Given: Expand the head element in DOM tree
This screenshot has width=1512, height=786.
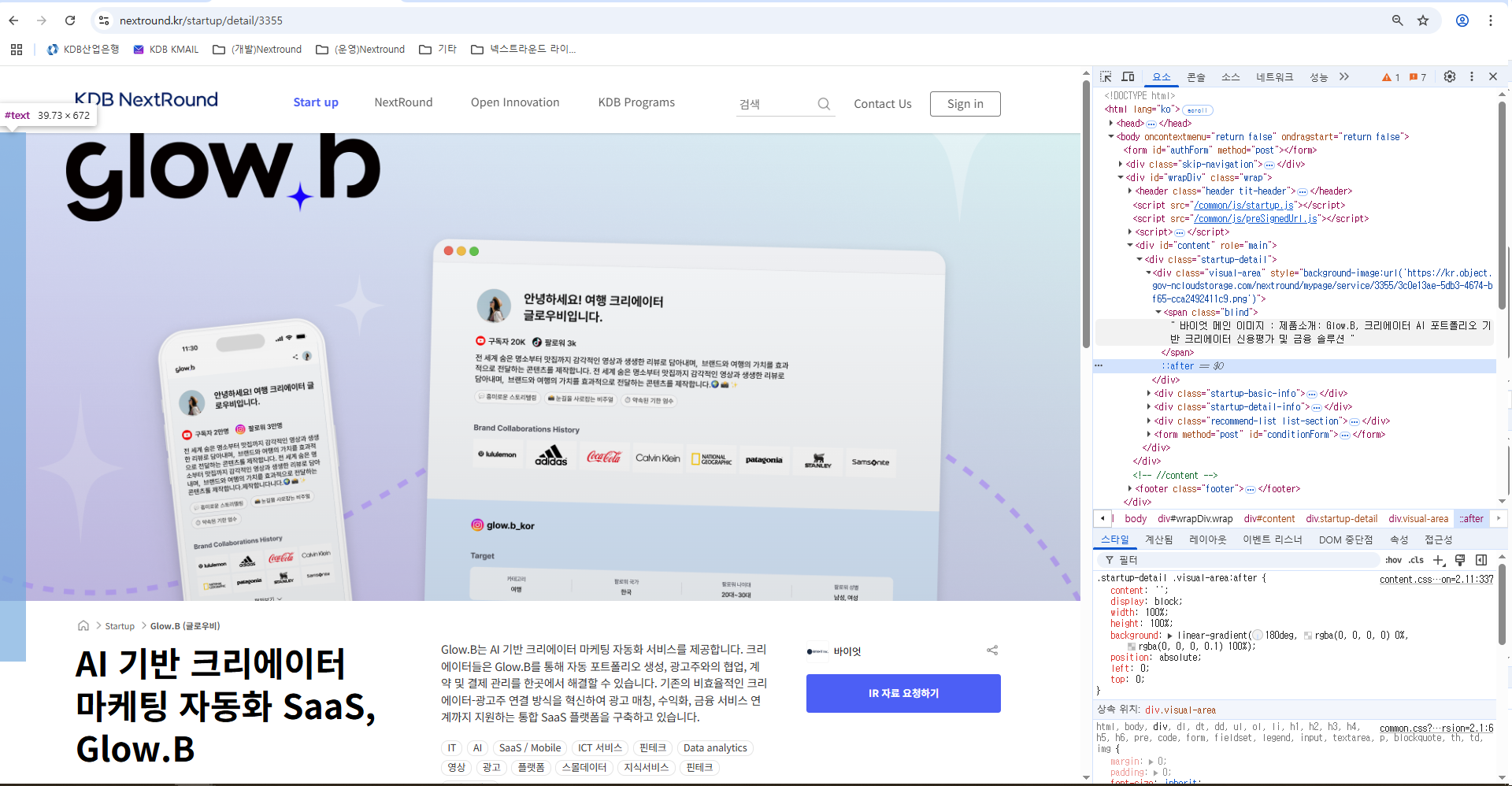Looking at the screenshot, I should (x=1111, y=124).
